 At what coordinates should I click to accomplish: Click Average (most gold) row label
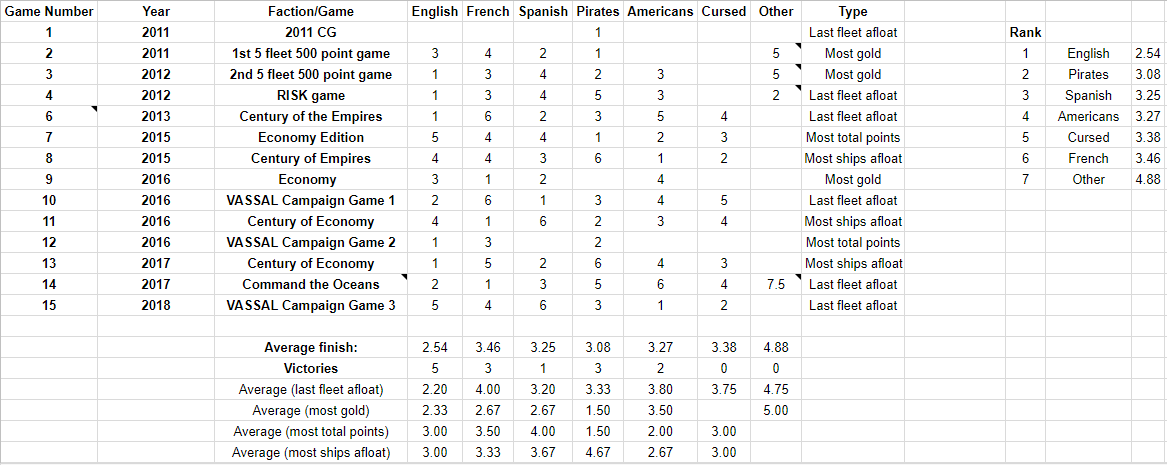[311, 410]
